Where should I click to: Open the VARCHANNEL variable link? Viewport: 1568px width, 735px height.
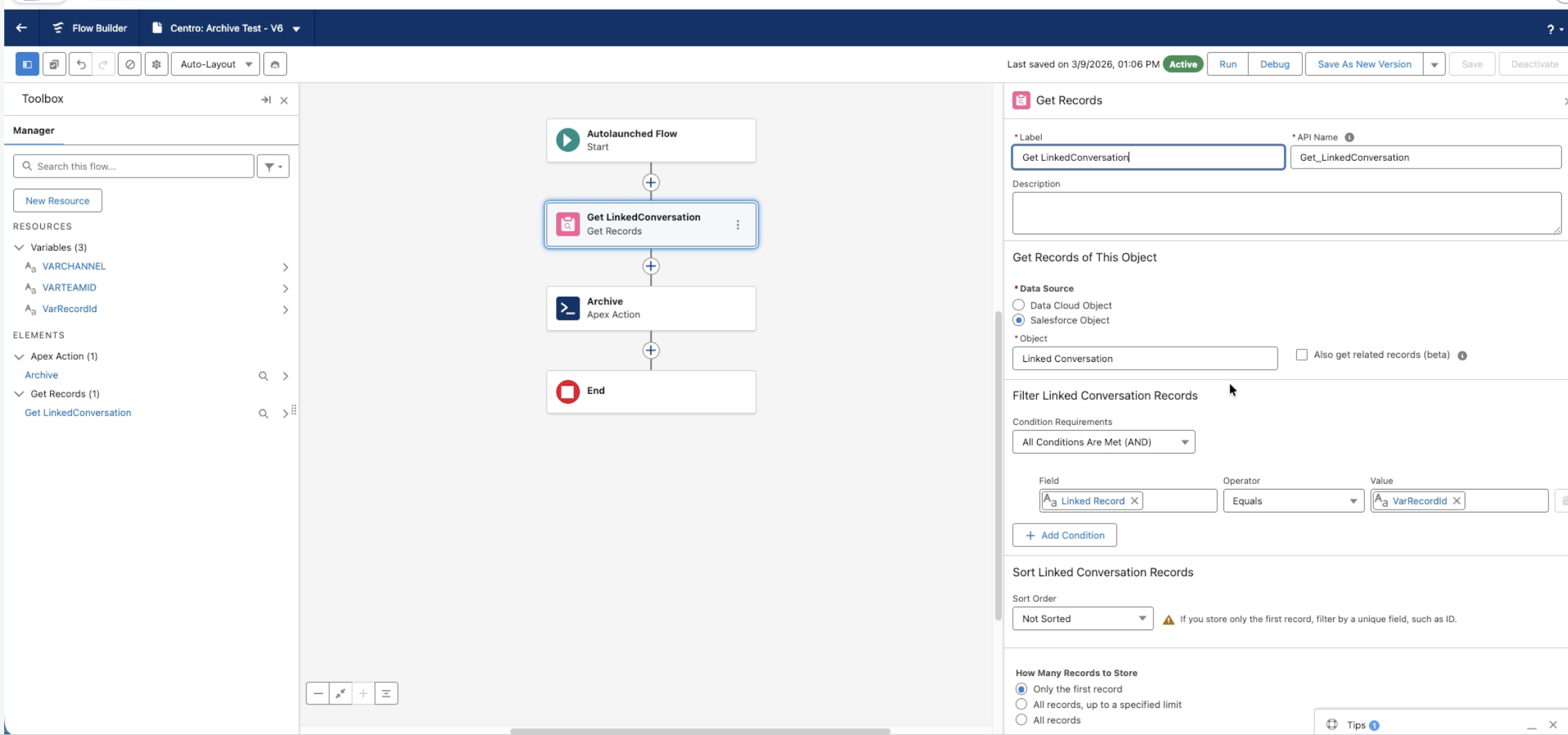click(x=74, y=266)
